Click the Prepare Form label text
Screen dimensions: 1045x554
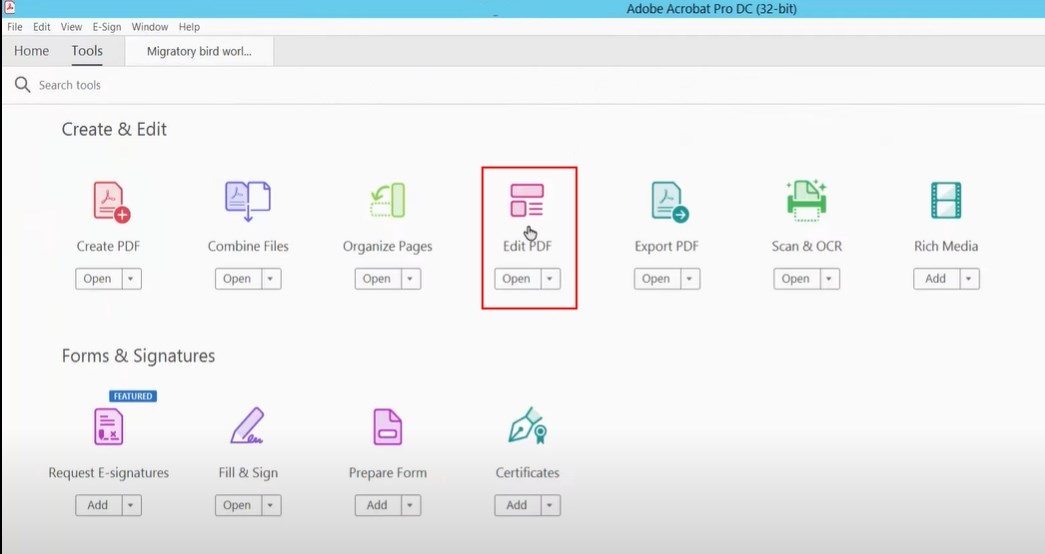pyautogui.click(x=387, y=473)
